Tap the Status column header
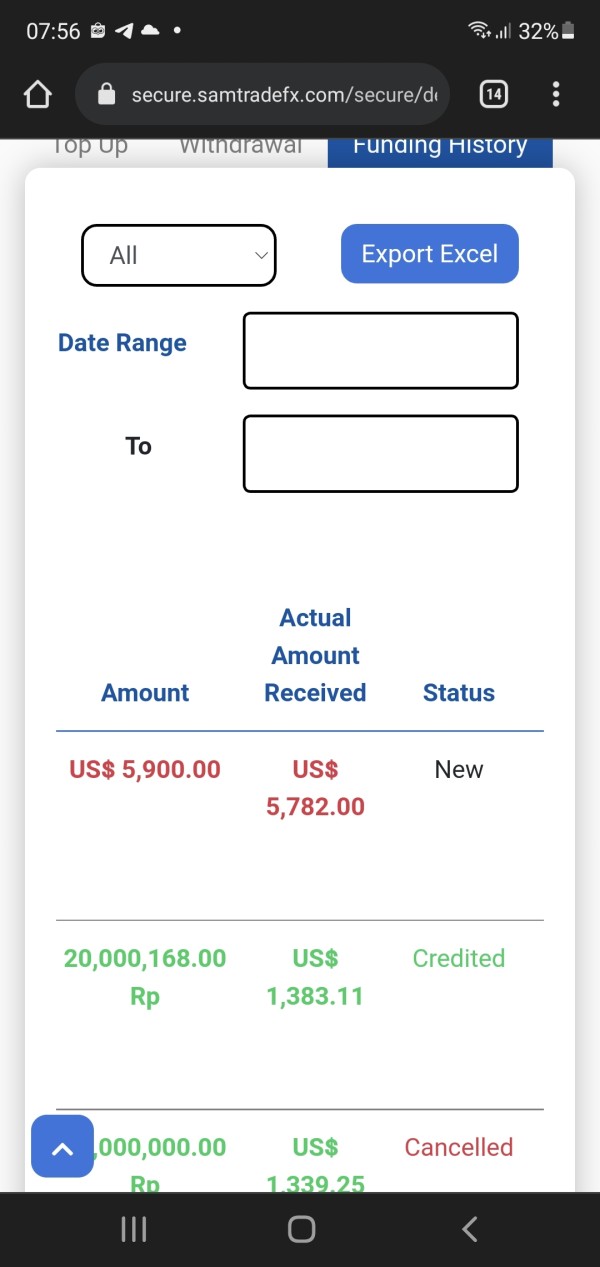600x1267 pixels. (458, 693)
